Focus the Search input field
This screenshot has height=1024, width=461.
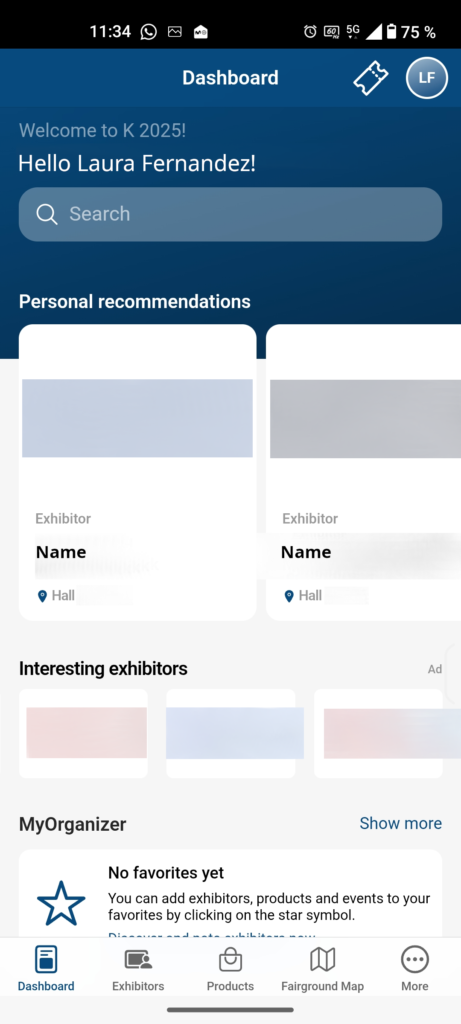(230, 214)
